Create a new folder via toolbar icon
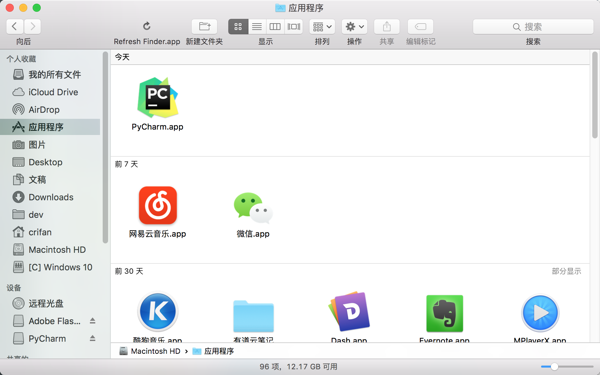The height and width of the screenshot is (375, 600). [204, 26]
